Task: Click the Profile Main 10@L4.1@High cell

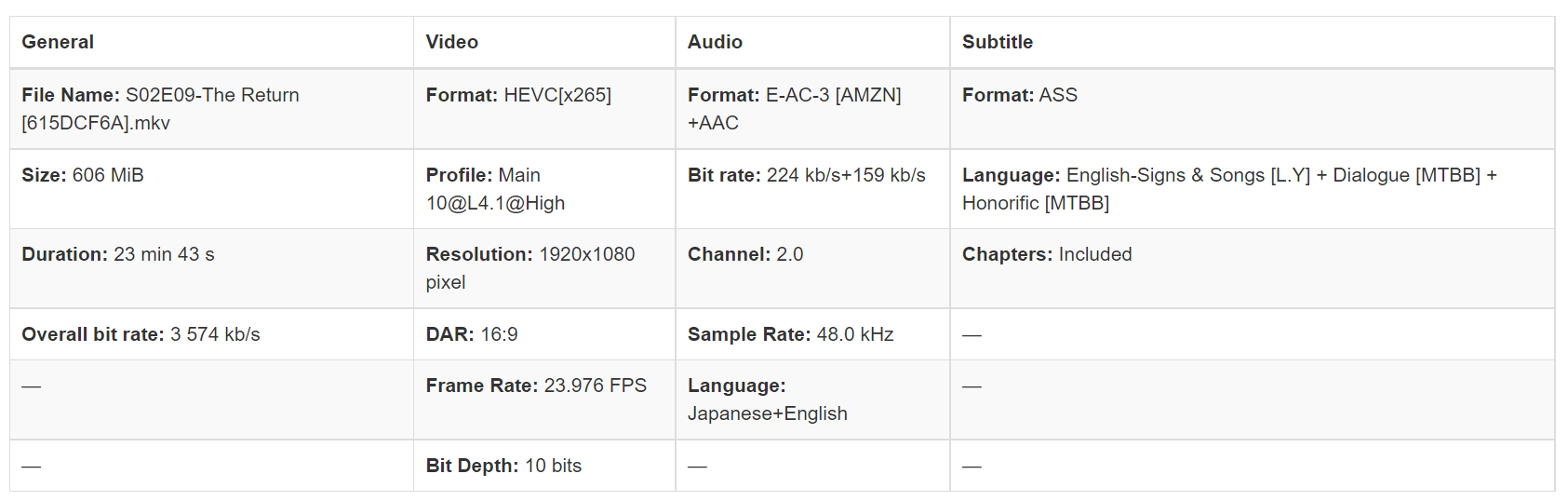Action: [x=495, y=189]
